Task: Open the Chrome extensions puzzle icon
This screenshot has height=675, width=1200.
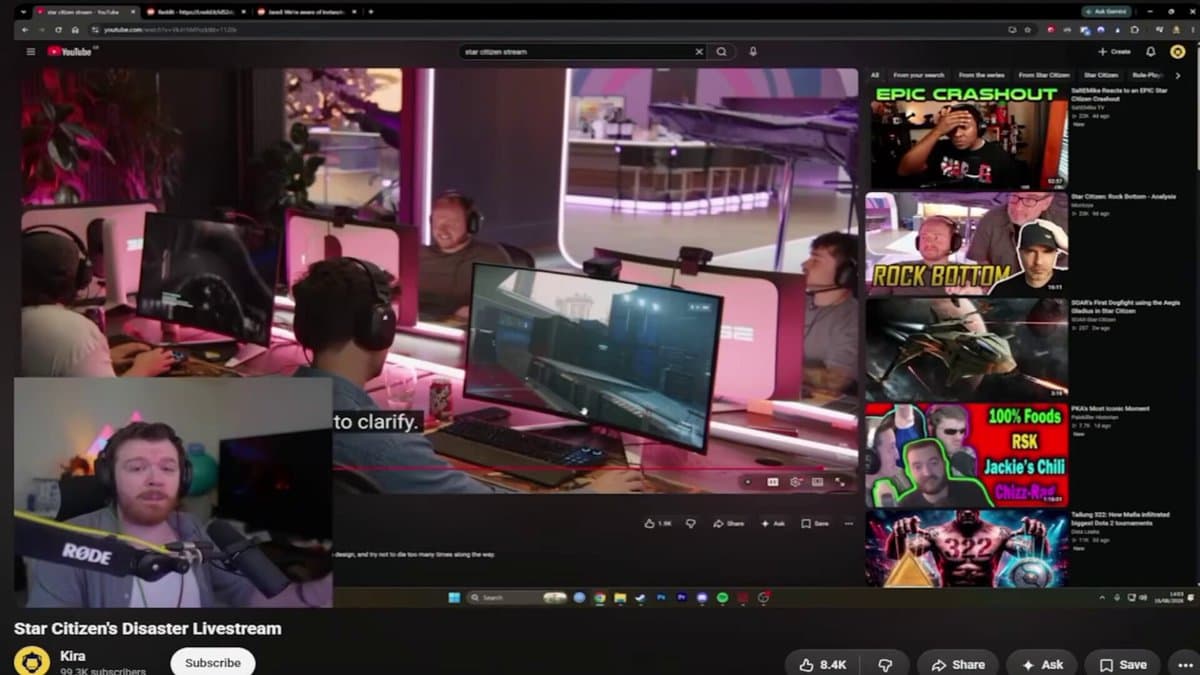Action: coord(1135,30)
